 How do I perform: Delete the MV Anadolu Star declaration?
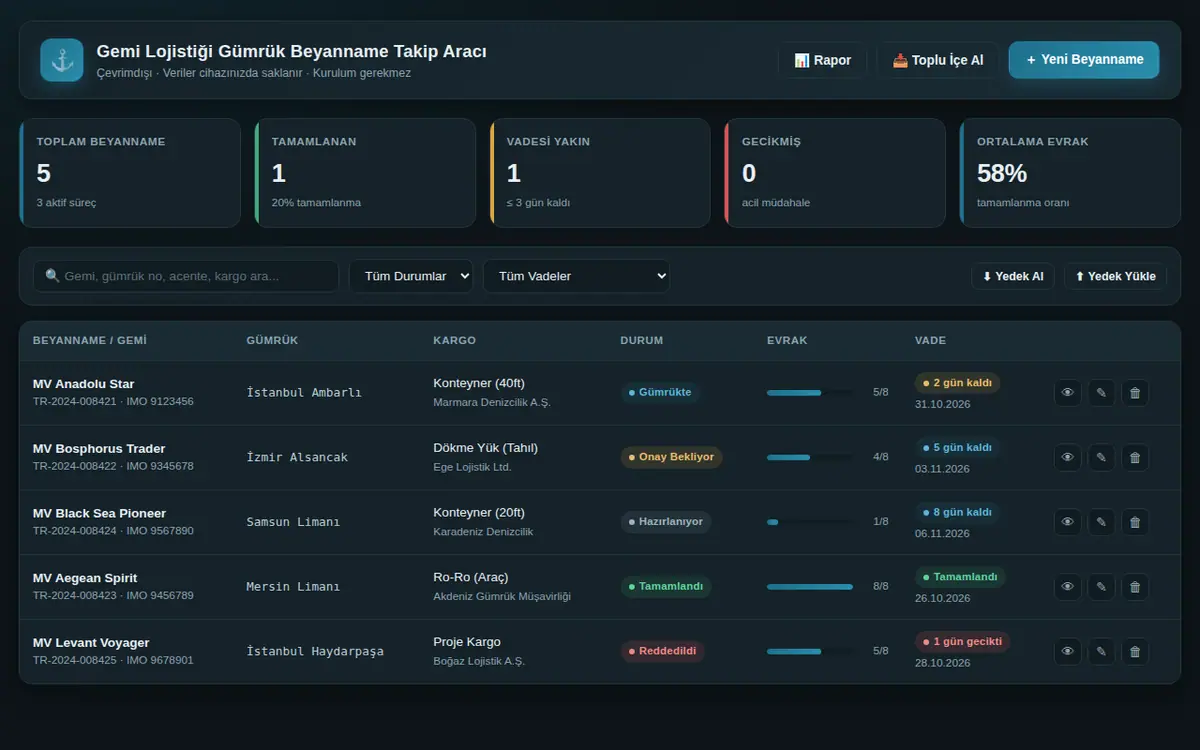(1135, 393)
